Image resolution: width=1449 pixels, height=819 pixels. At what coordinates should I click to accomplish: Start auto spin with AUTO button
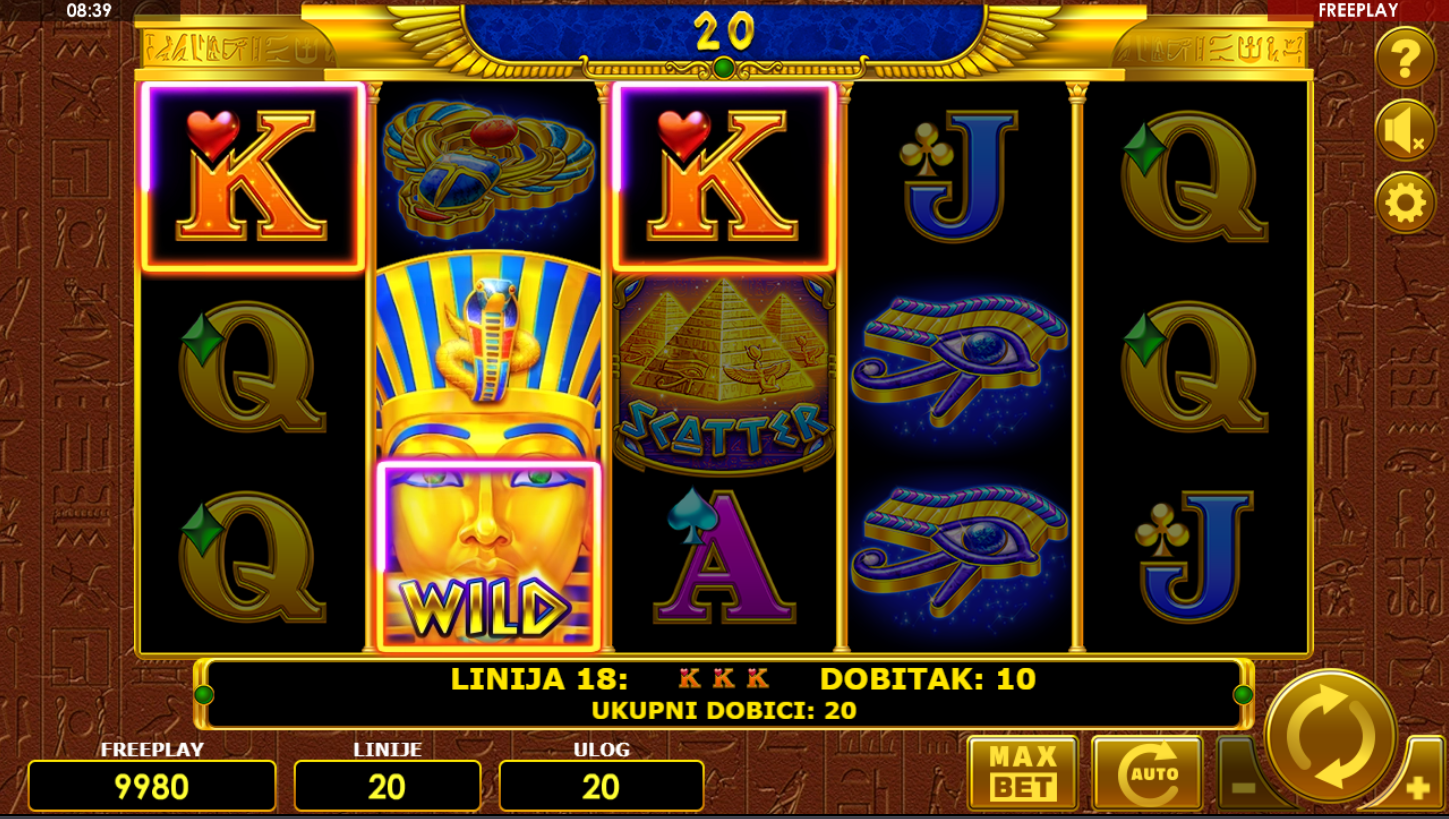tap(1147, 773)
